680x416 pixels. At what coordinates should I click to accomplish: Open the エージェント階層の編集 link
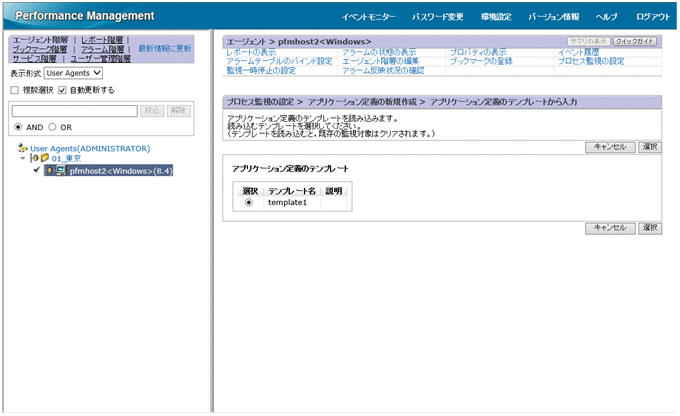click(x=380, y=61)
